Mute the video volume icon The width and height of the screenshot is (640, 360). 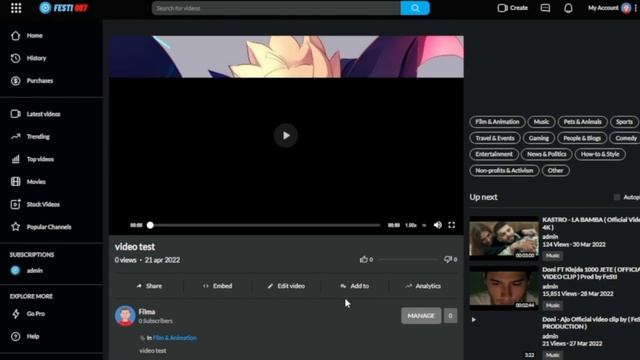coord(438,225)
